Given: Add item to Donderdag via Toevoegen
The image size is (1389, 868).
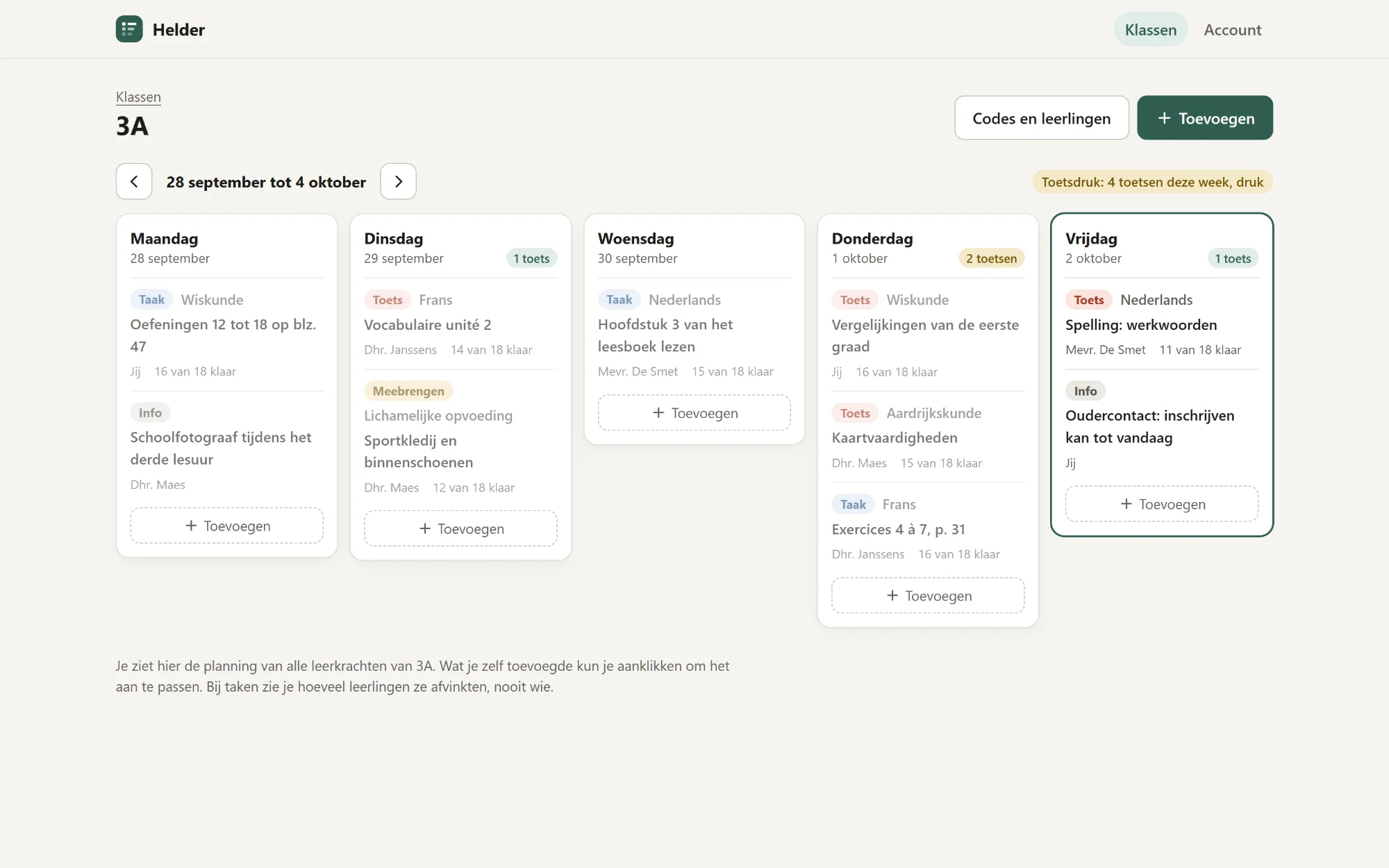Looking at the screenshot, I should tap(928, 595).
